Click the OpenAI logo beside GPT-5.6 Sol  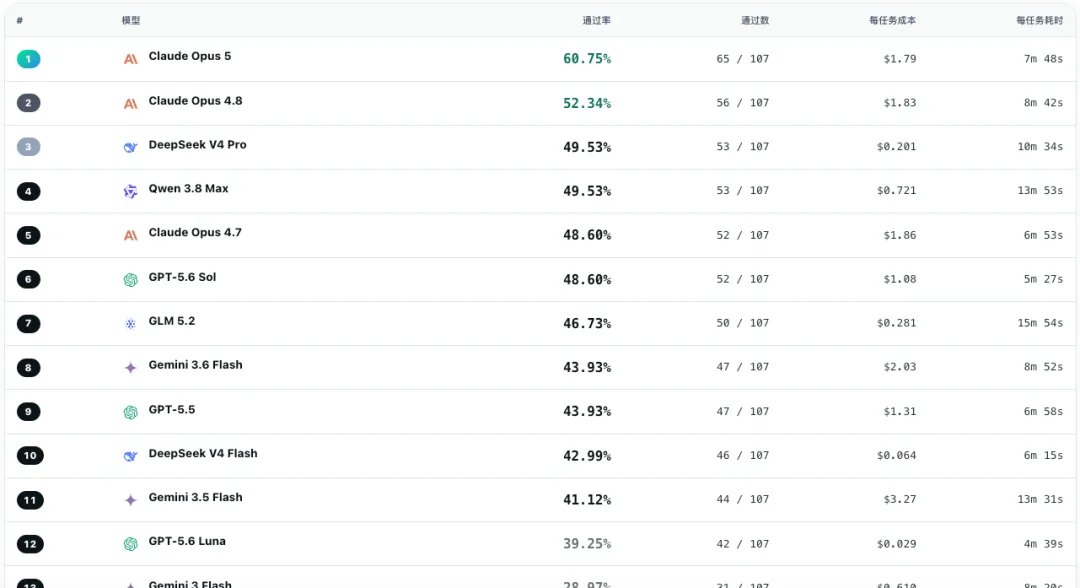[130, 280]
